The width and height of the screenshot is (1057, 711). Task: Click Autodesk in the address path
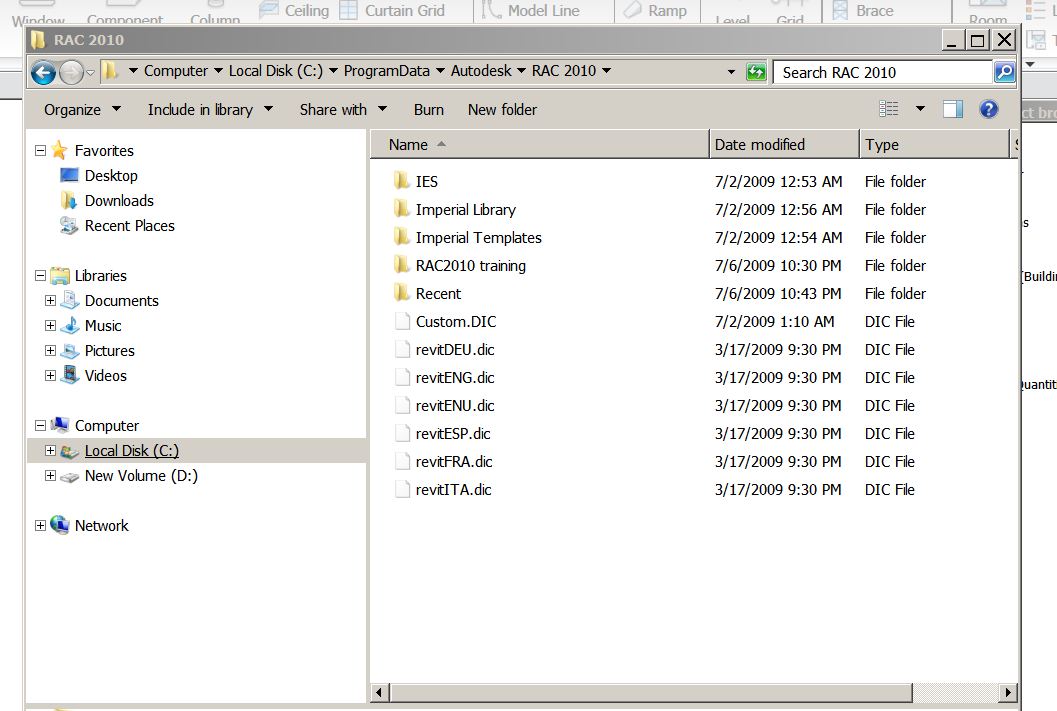(x=481, y=71)
